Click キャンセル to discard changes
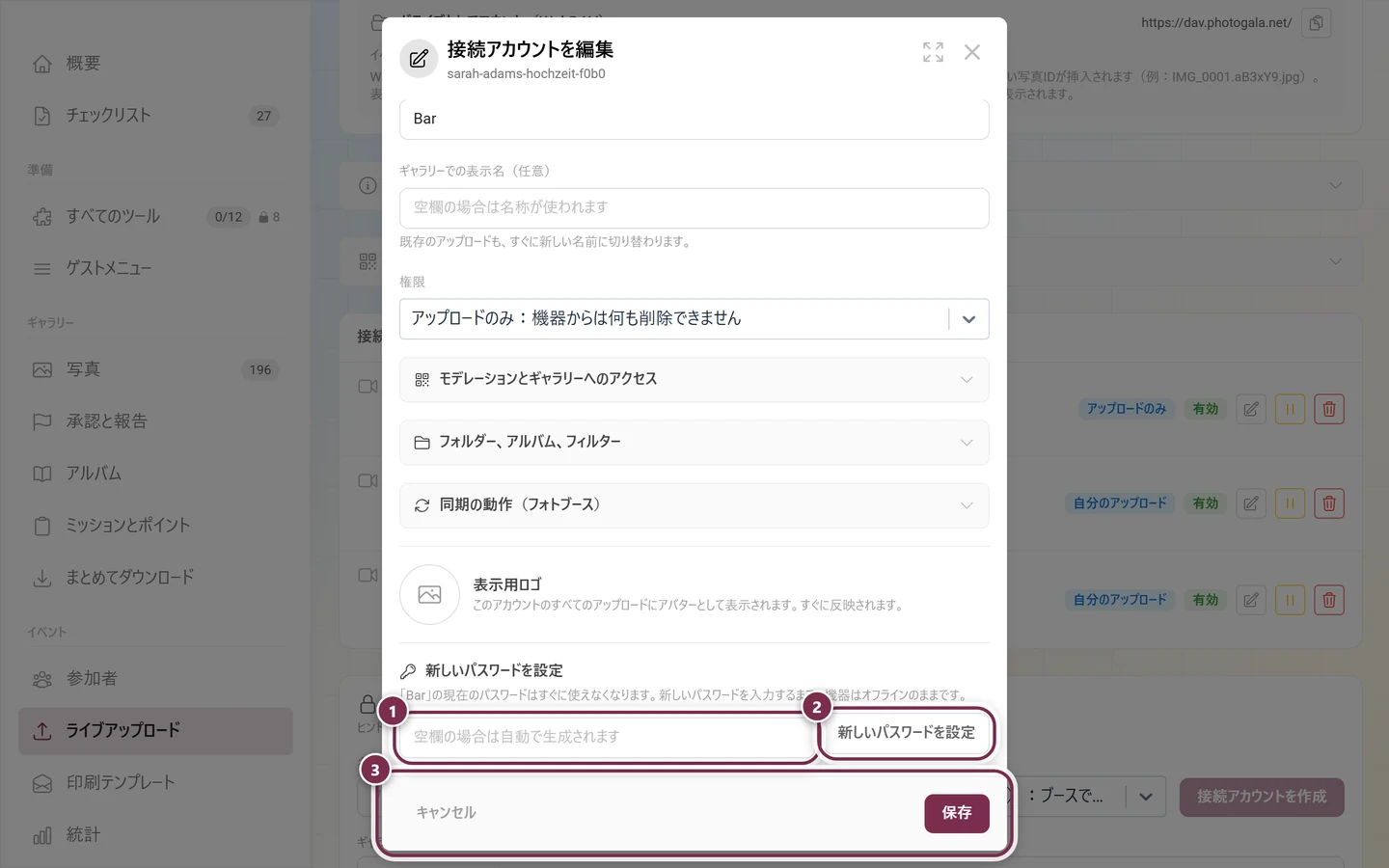This screenshot has height=868, width=1389. (x=446, y=813)
